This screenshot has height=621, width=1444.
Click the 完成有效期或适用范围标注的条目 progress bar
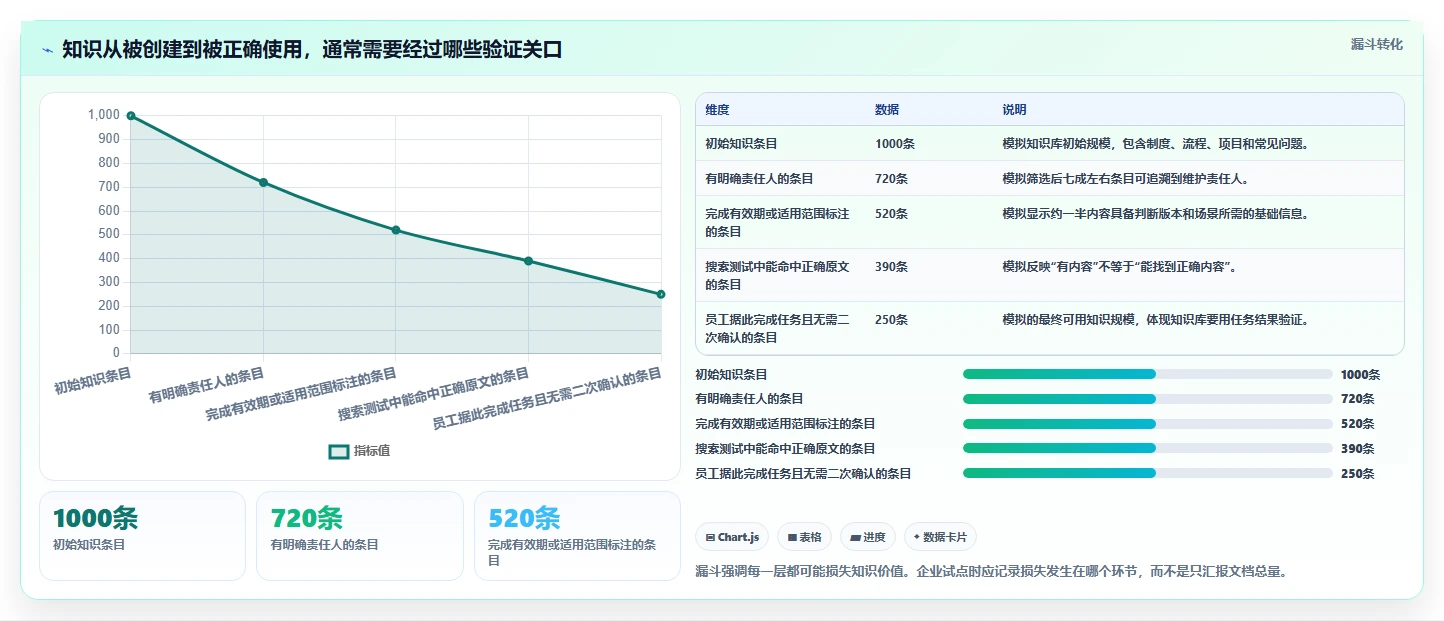pos(1148,424)
